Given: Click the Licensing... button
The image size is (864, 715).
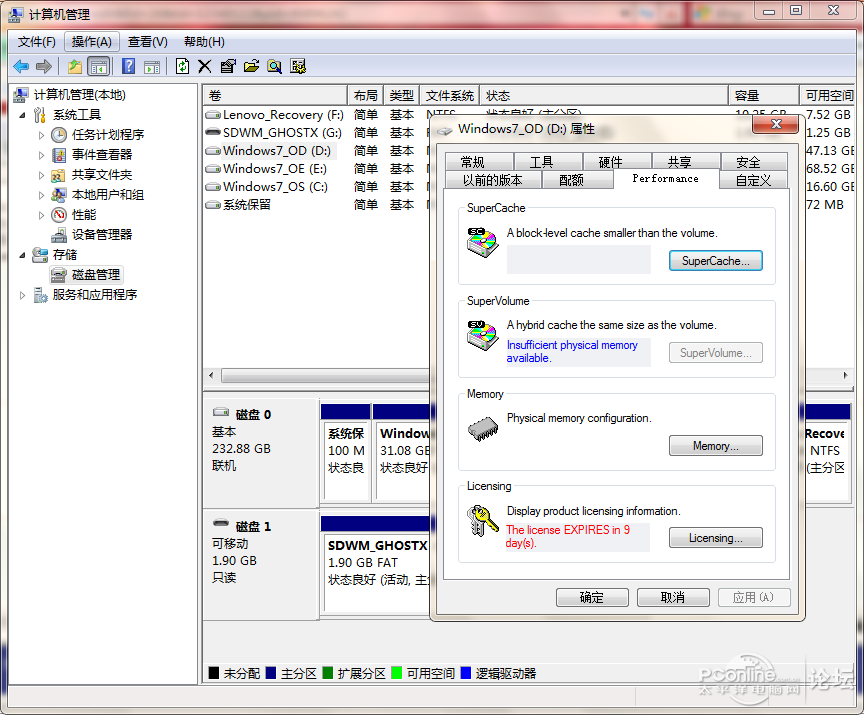Looking at the screenshot, I should [716, 538].
